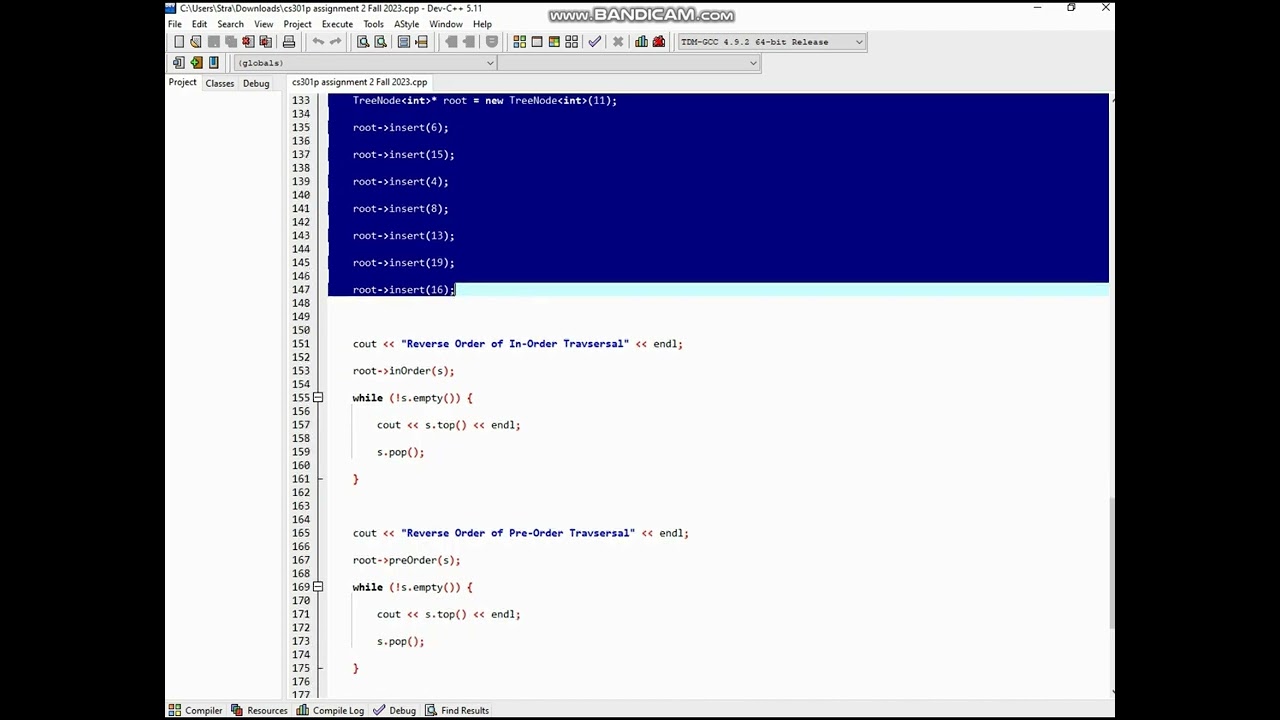The image size is (1280, 720).
Task: Click the Run window icon
Action: tap(537, 42)
